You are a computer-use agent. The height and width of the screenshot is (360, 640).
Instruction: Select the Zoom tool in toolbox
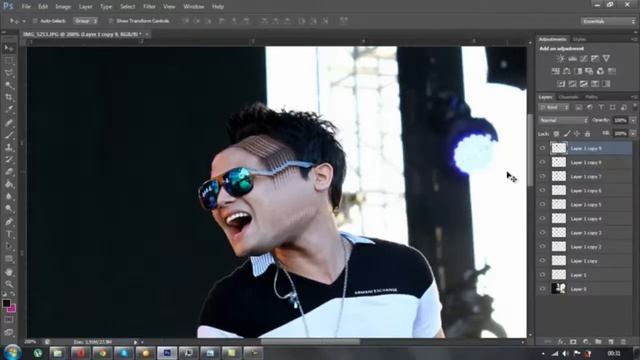pos(9,284)
